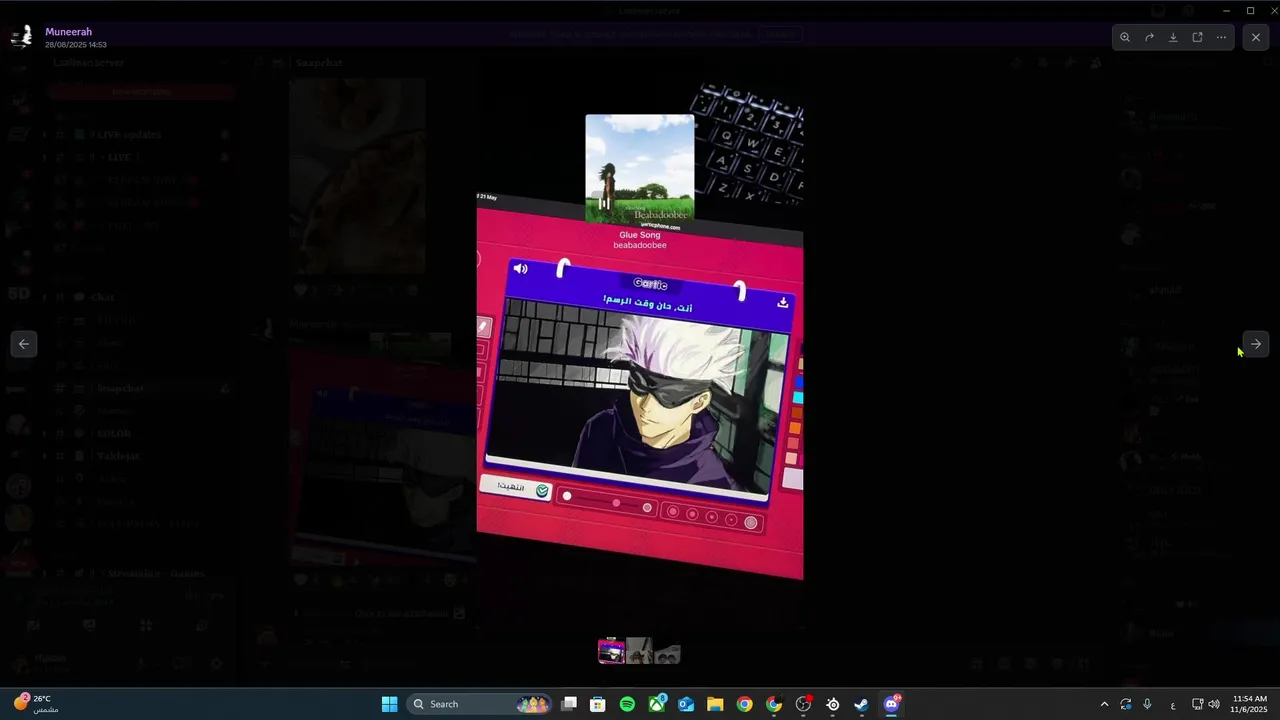Open Task View on the taskbar
Viewport: 1280px width, 720px height.
tap(569, 704)
